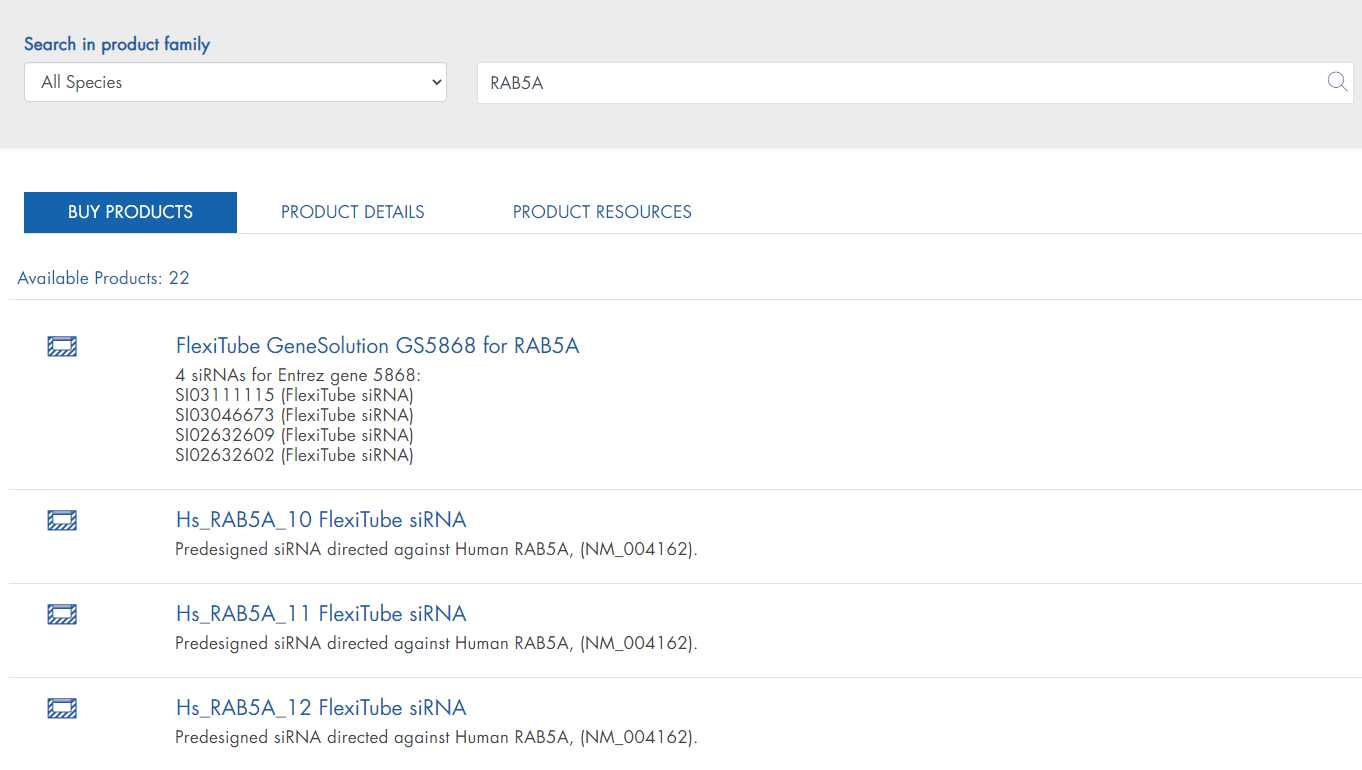Open FlexiTube GeneSolution GS5868 for RAB5A
The height and width of the screenshot is (770, 1362).
[x=377, y=346]
